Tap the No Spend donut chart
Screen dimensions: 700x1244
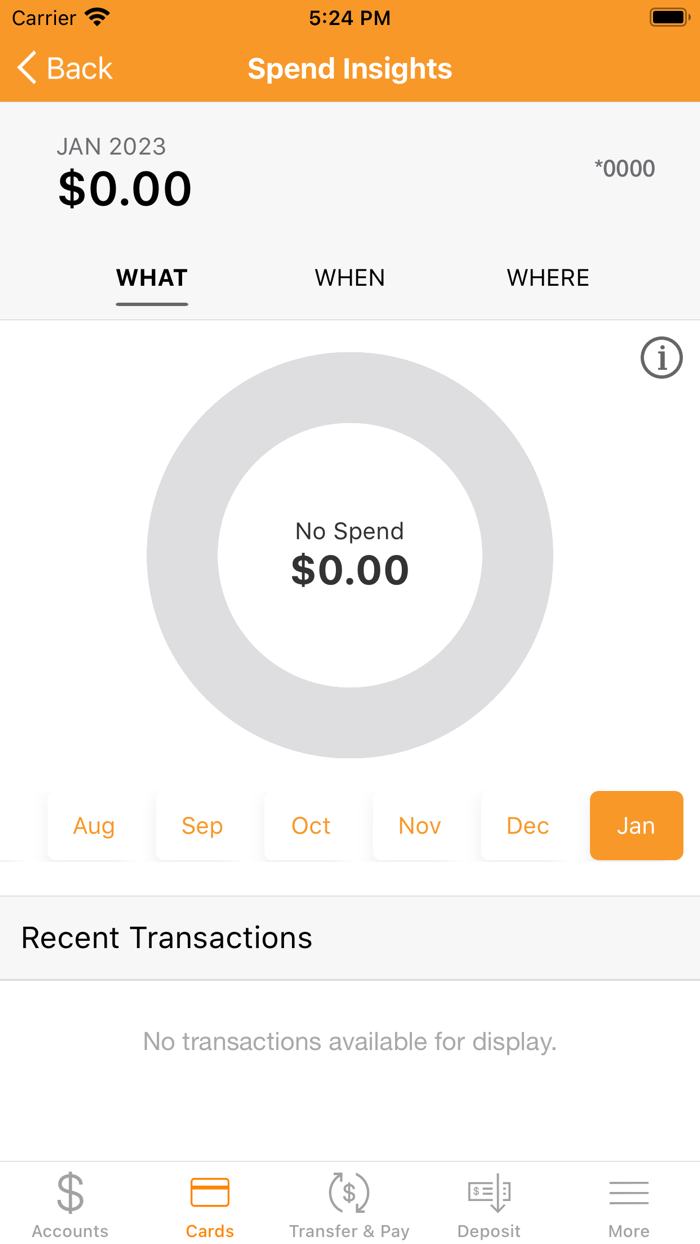pos(350,555)
